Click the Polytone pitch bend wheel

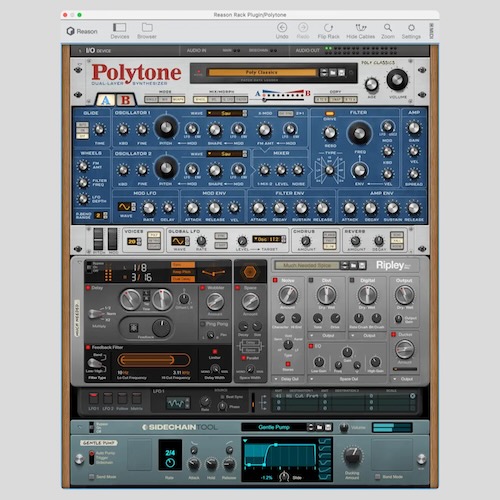98,239
